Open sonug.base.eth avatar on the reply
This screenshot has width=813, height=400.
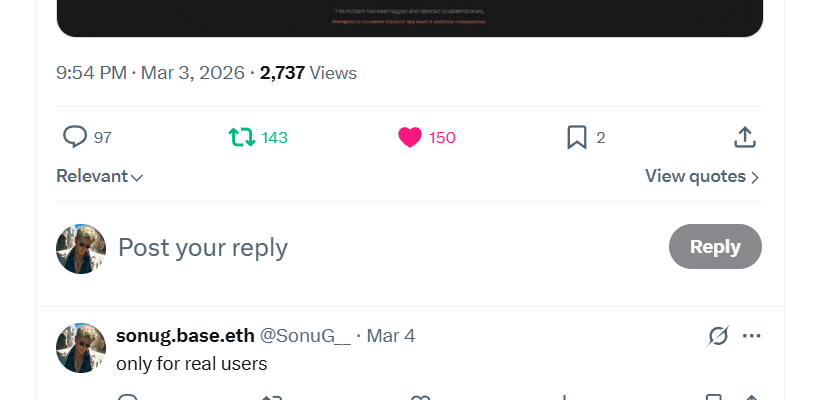pyautogui.click(x=81, y=348)
